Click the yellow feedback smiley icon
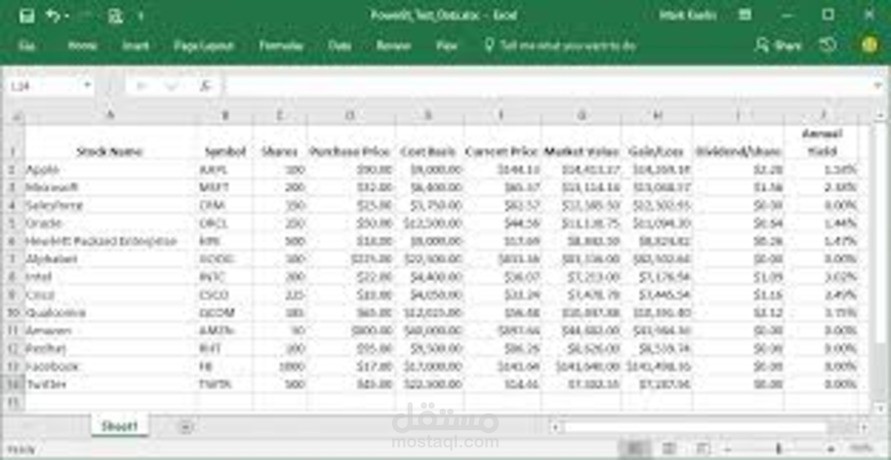The height and width of the screenshot is (460, 891). coord(869,45)
